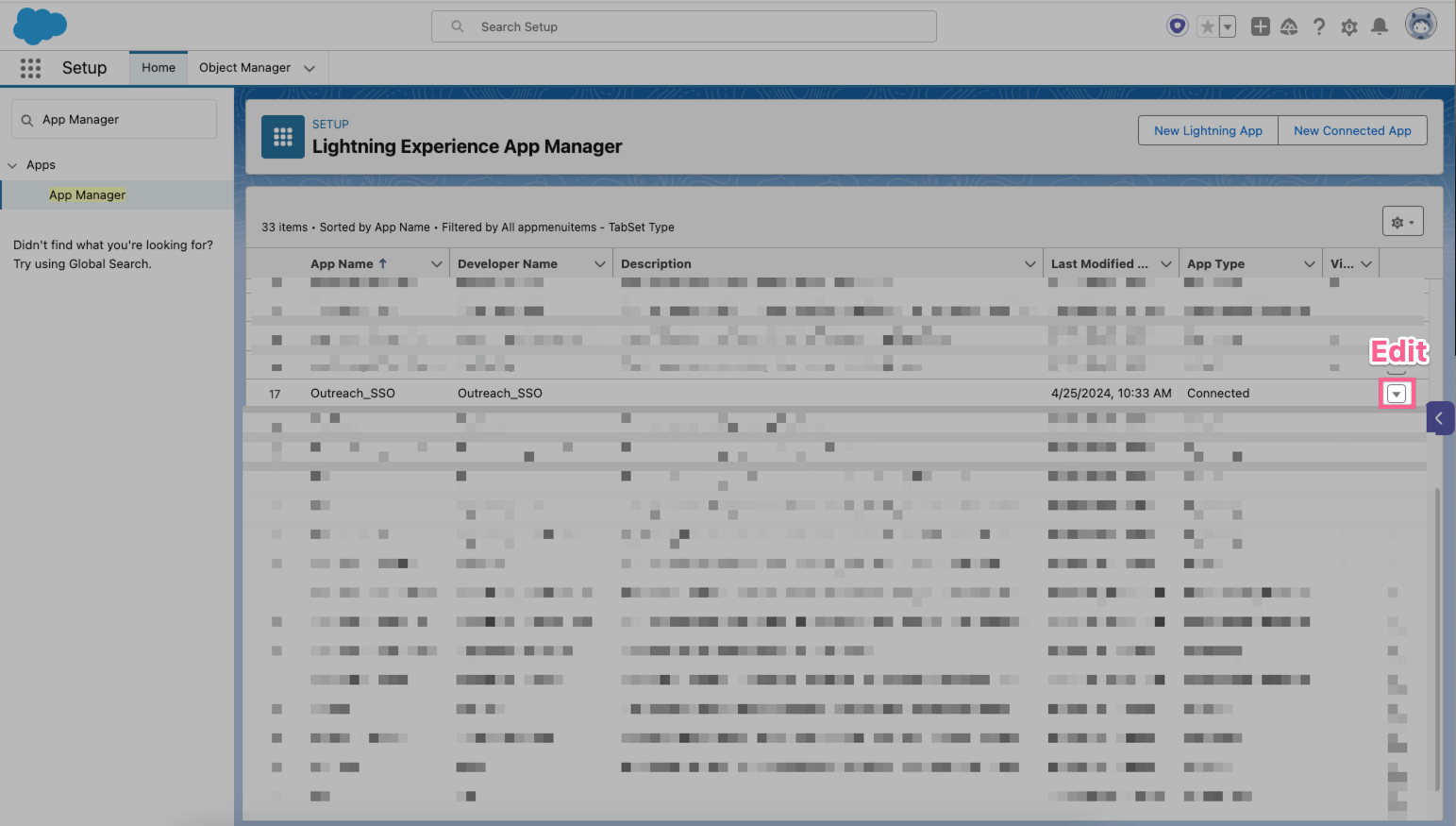Image resolution: width=1456 pixels, height=826 pixels.
Task: Open quick create with the plus icon
Action: (x=1260, y=26)
